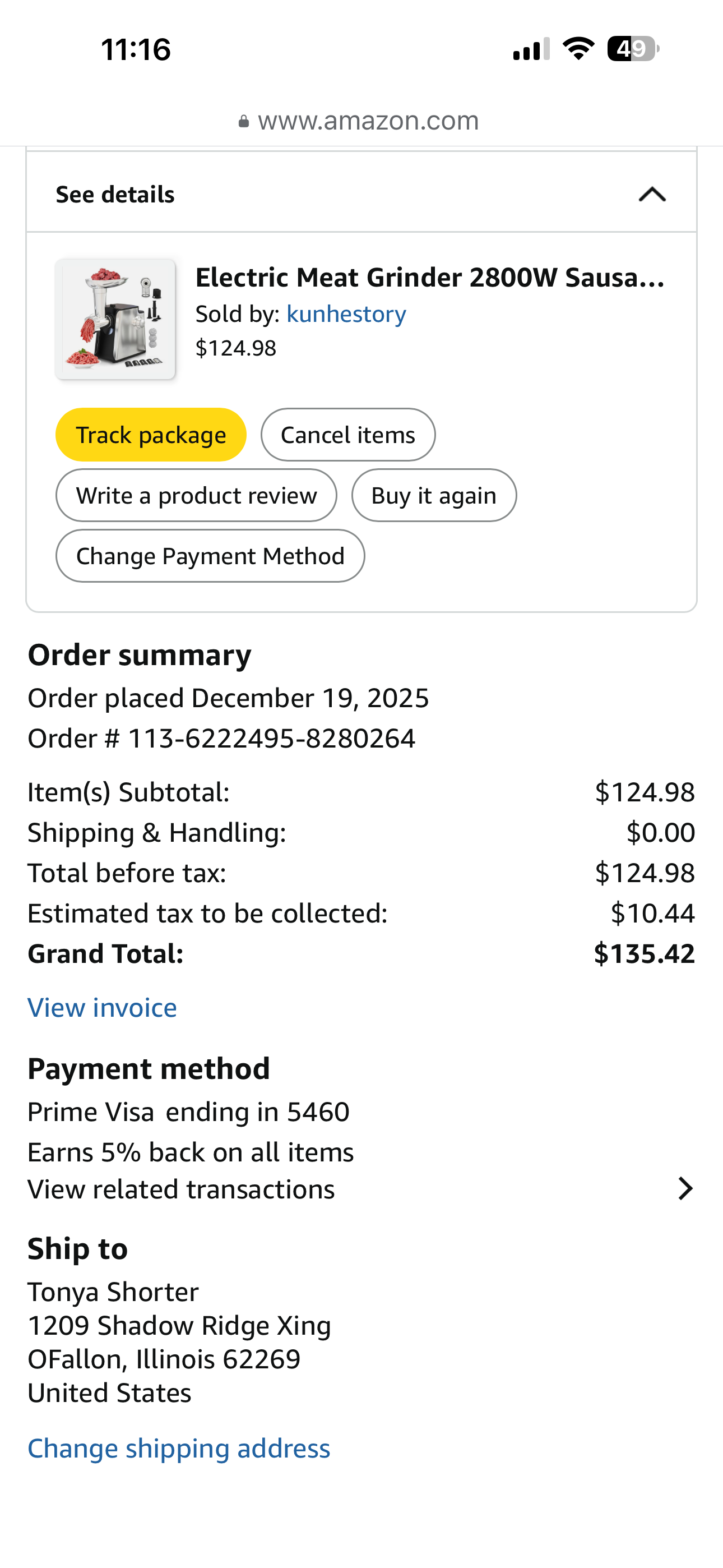Screen dimensions: 723x1568
Task: Tap the lock icon beside the URL
Action: click(243, 122)
